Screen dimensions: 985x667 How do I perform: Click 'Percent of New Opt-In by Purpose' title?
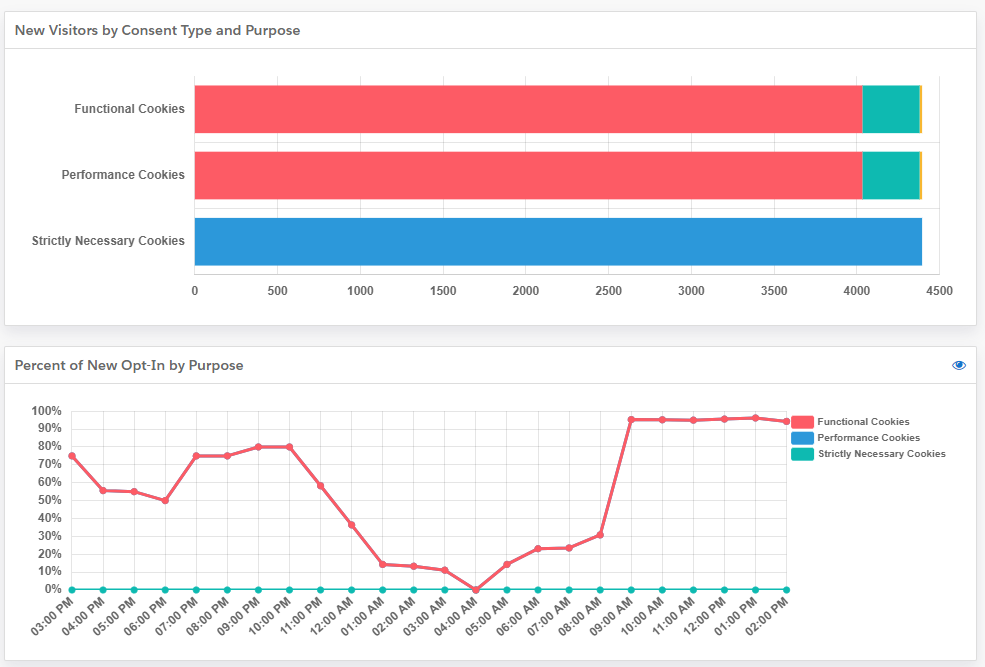point(129,366)
